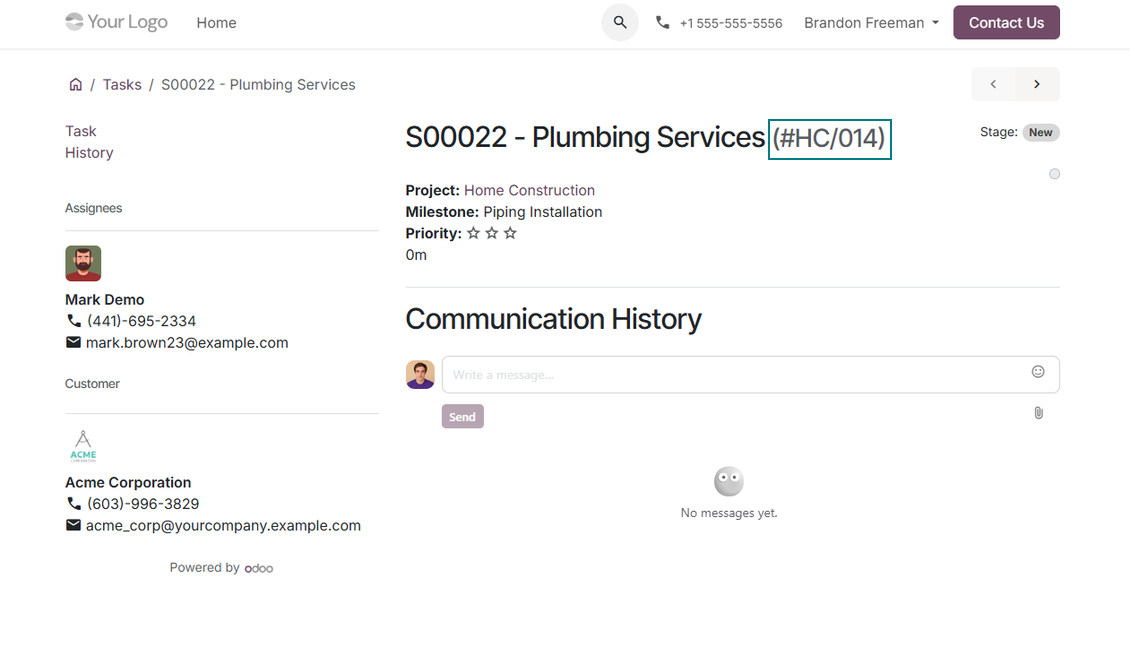Click the S00022 - Plumbing Services breadcrumb text

(x=258, y=84)
